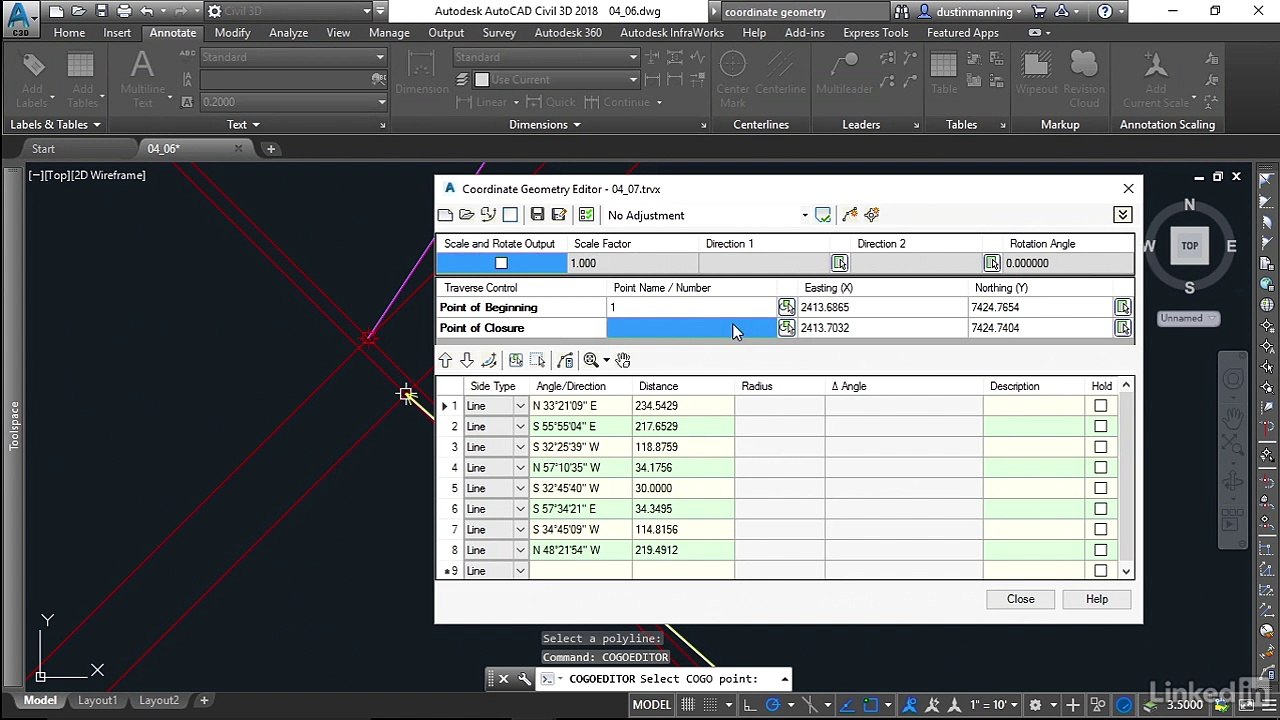The image size is (1280, 720).
Task: Pick Point of Beginning COGO point icon
Action: tap(786, 307)
